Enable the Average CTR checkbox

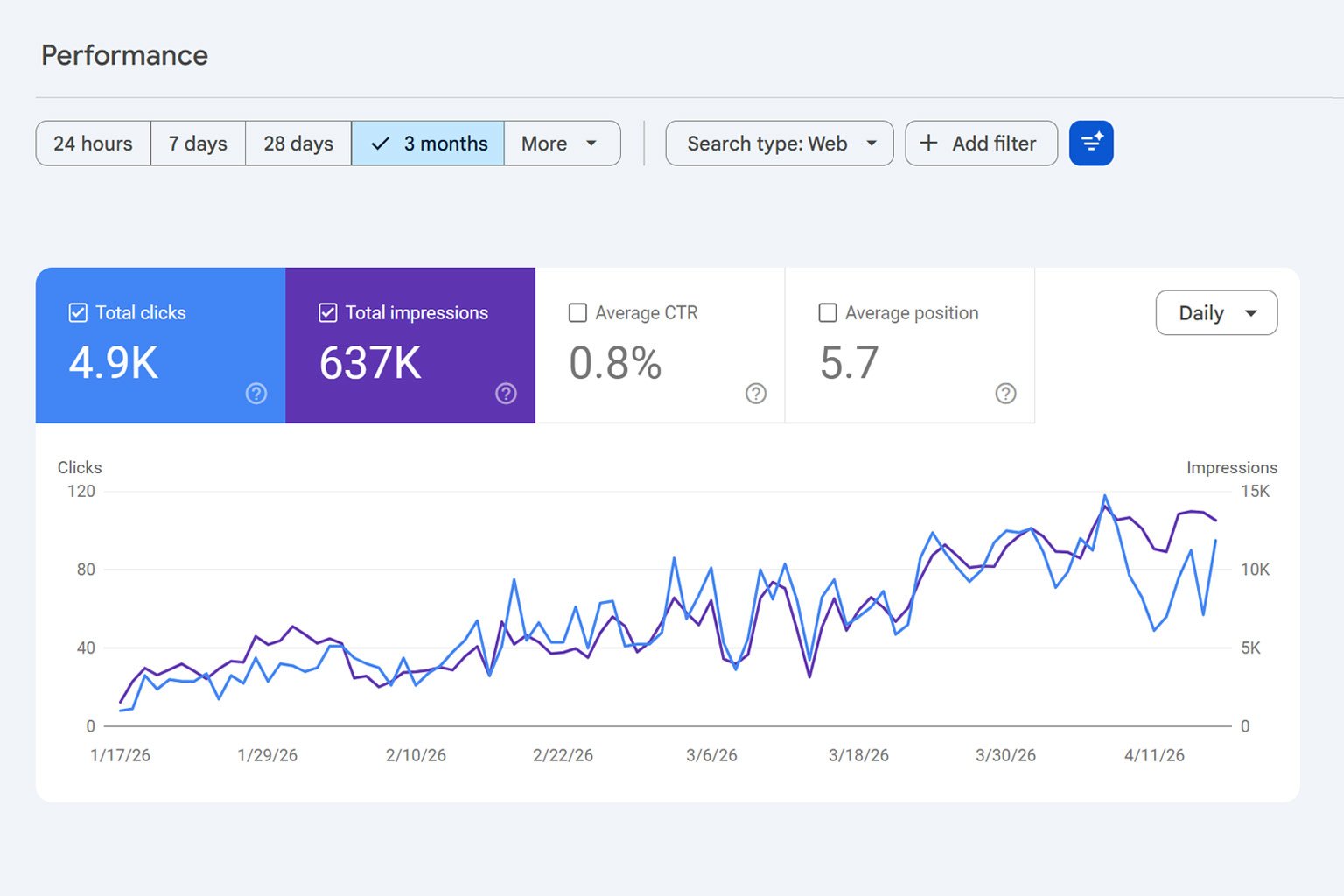(577, 312)
